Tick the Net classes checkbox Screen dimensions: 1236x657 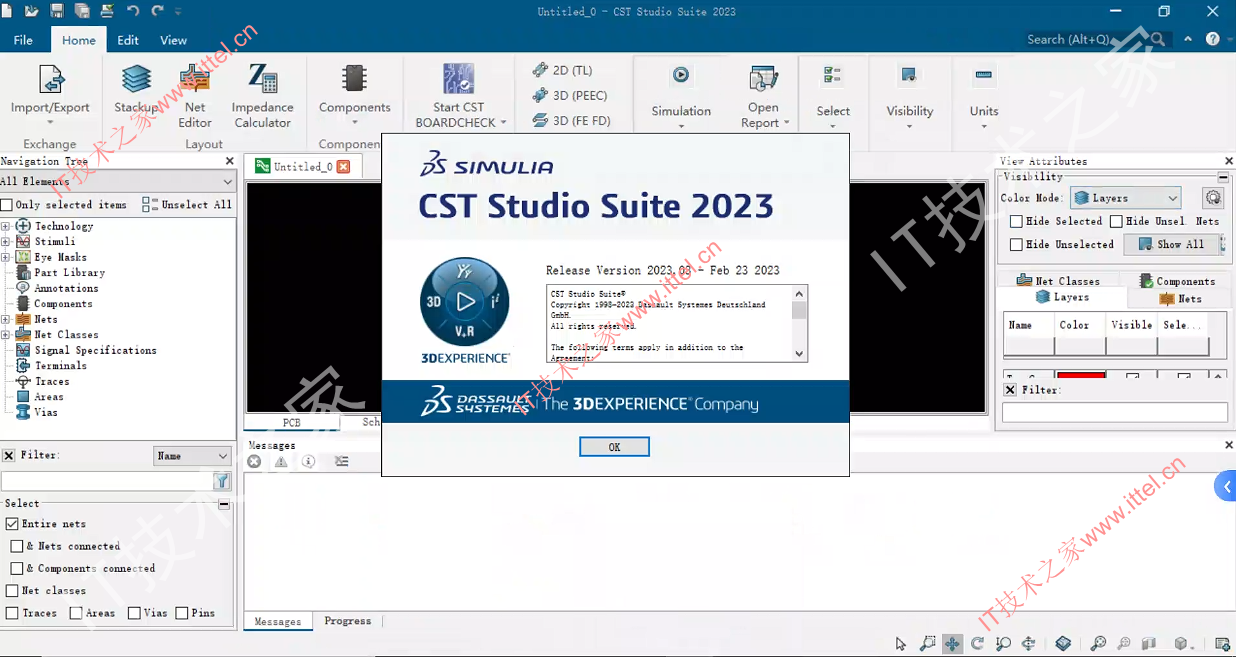tap(12, 591)
